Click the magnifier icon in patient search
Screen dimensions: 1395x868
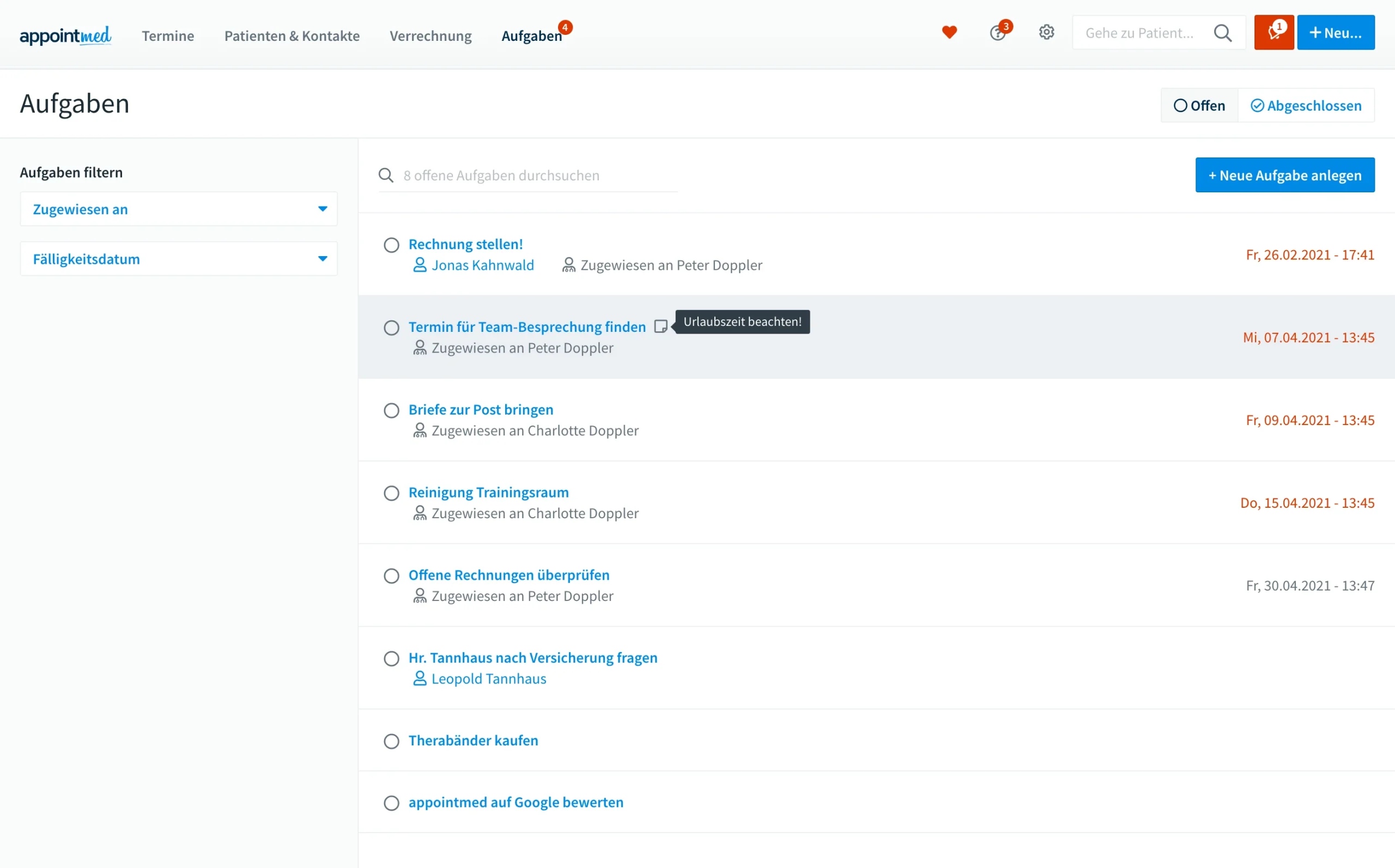pos(1222,33)
